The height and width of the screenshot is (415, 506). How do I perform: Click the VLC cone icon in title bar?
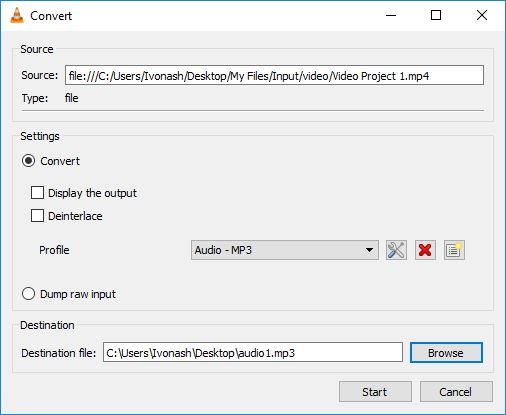(x=17, y=15)
